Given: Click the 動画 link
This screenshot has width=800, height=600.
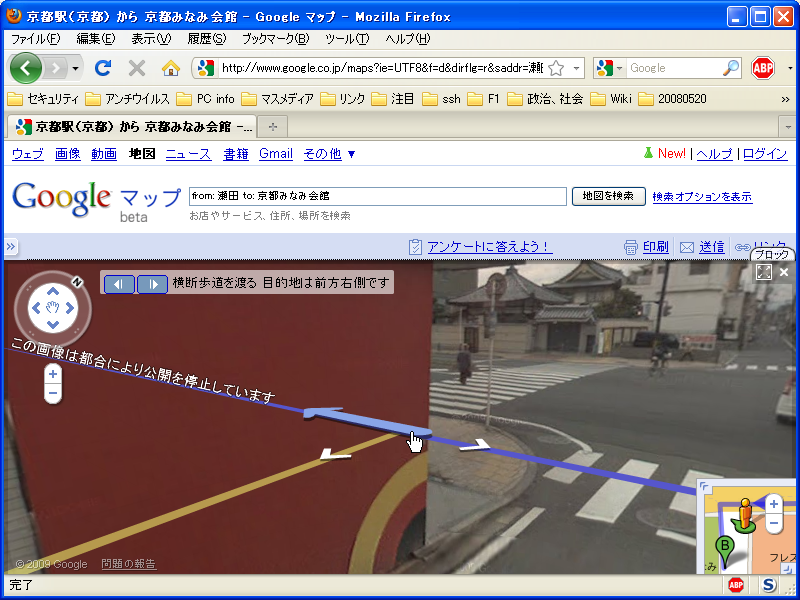Looking at the screenshot, I should (104, 154).
